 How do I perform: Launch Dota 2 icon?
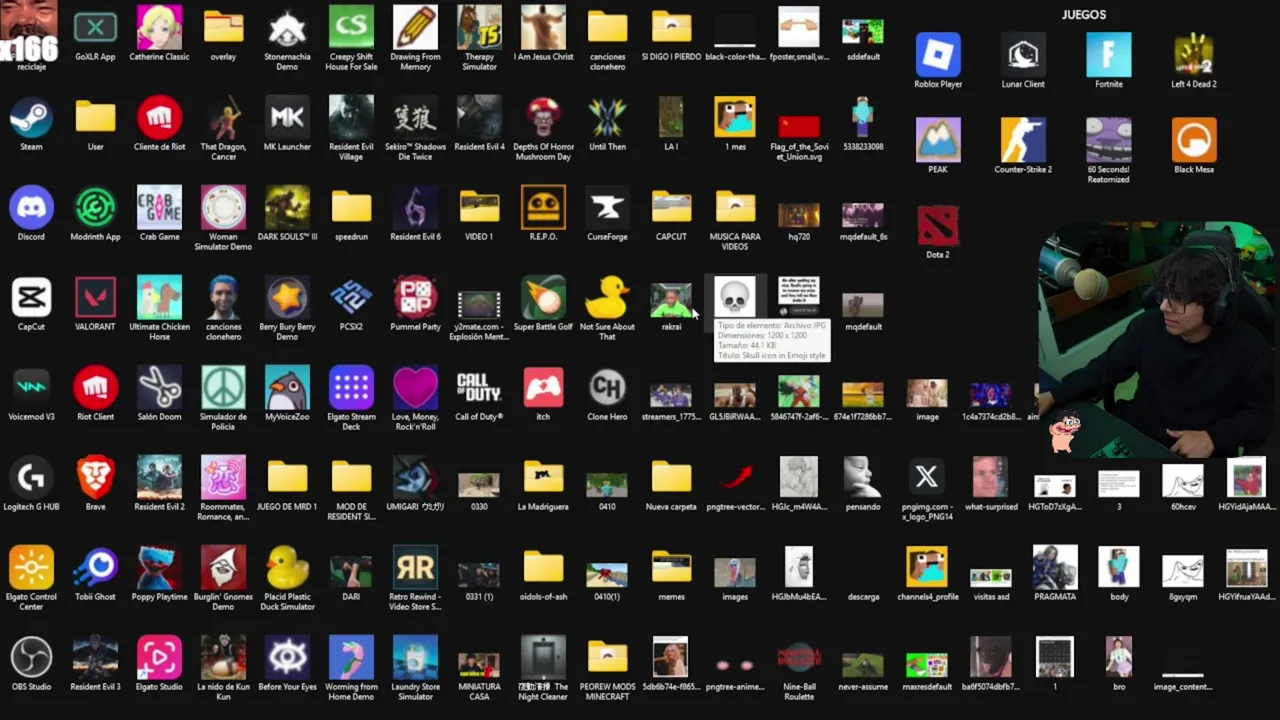point(938,225)
